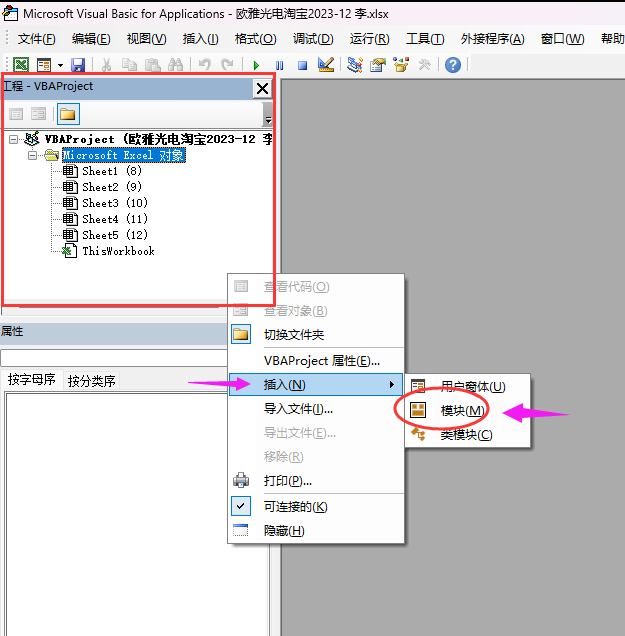Click View Code icon in project panel
Viewport: 625px width, 636px height.
(x=16, y=114)
